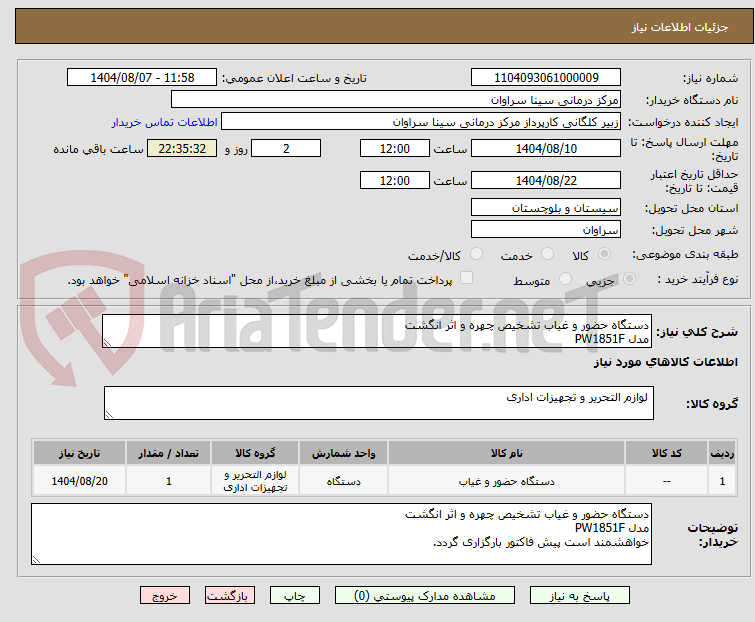Click the لوازم التحریر و تجهیزات اداری table cell
The height and width of the screenshot is (622, 755).
255,481
